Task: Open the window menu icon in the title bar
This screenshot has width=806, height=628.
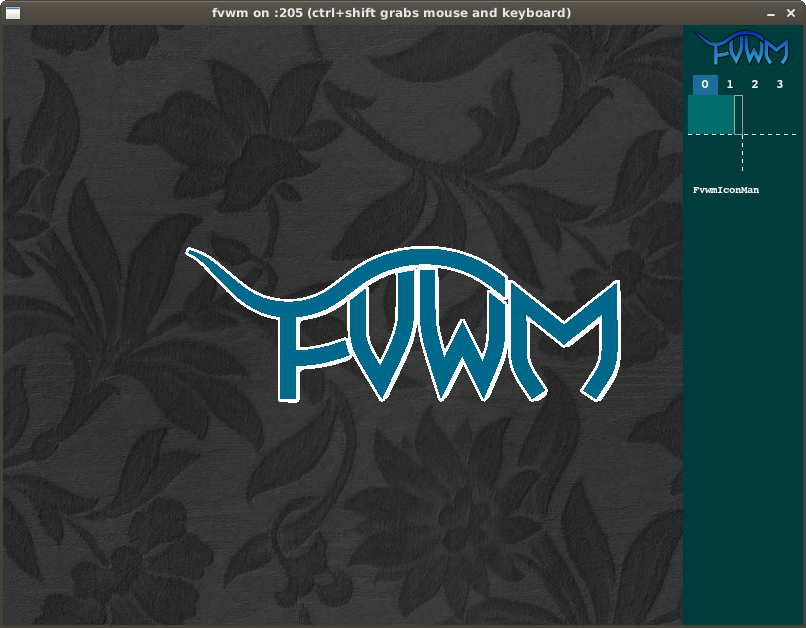Action: (13, 13)
